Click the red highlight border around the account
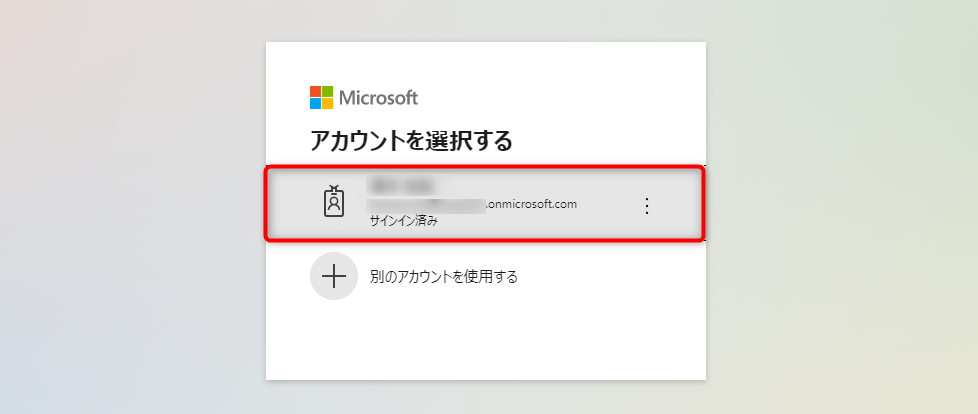 pos(485,169)
